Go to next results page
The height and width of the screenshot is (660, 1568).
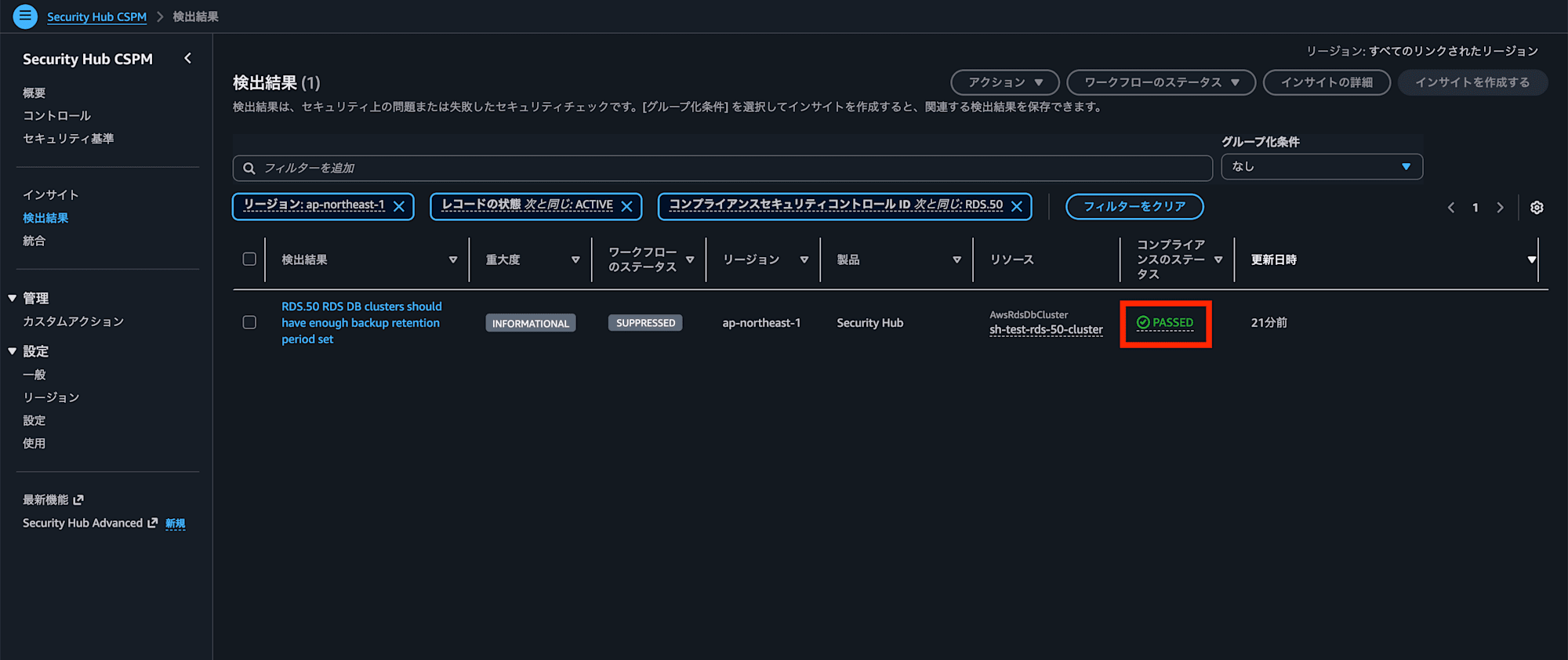pyautogui.click(x=1500, y=208)
